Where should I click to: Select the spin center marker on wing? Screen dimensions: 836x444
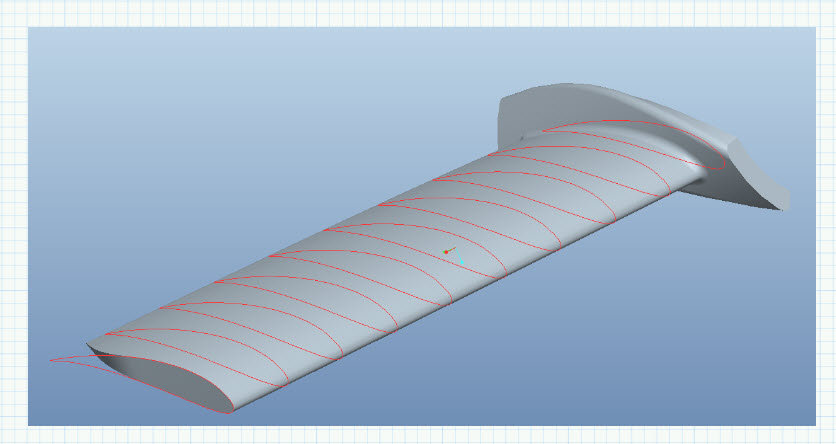453,255
